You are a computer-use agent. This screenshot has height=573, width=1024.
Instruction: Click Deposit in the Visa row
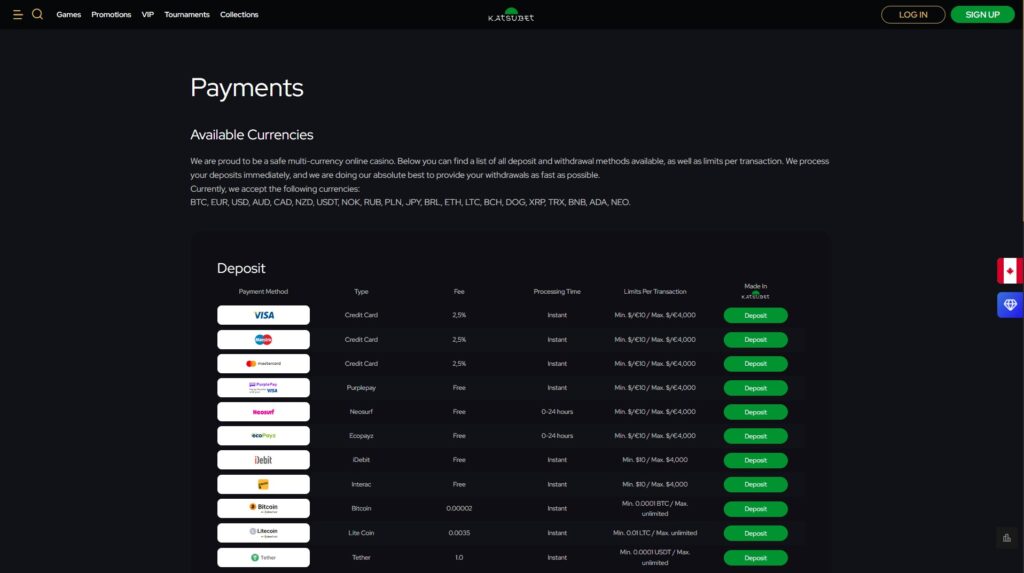756,316
